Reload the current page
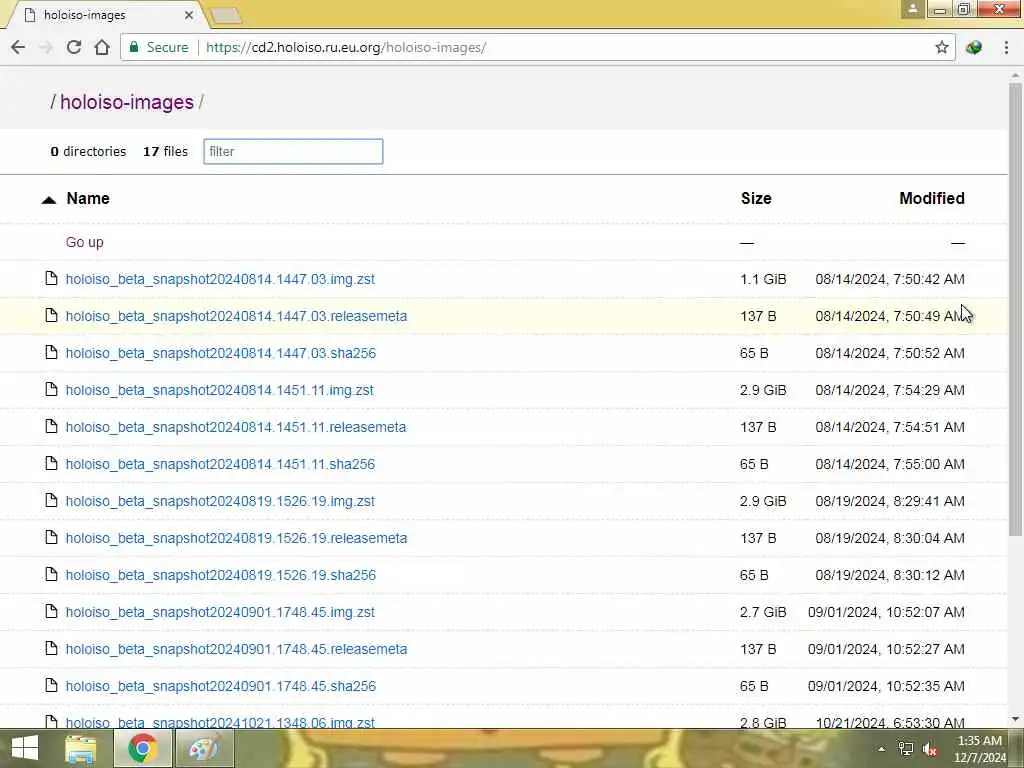The image size is (1024, 768). point(74,47)
